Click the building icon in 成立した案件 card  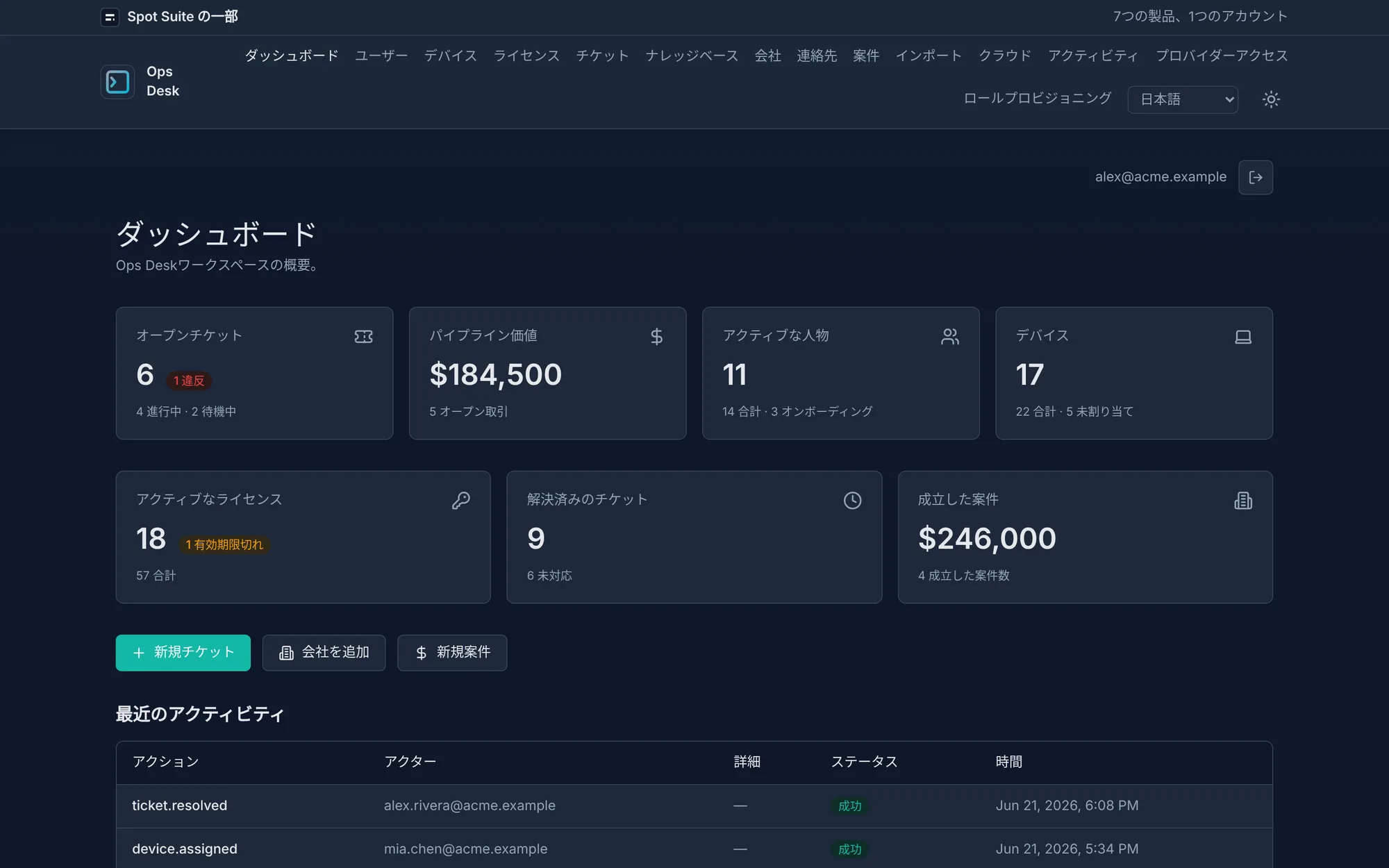pos(1243,501)
